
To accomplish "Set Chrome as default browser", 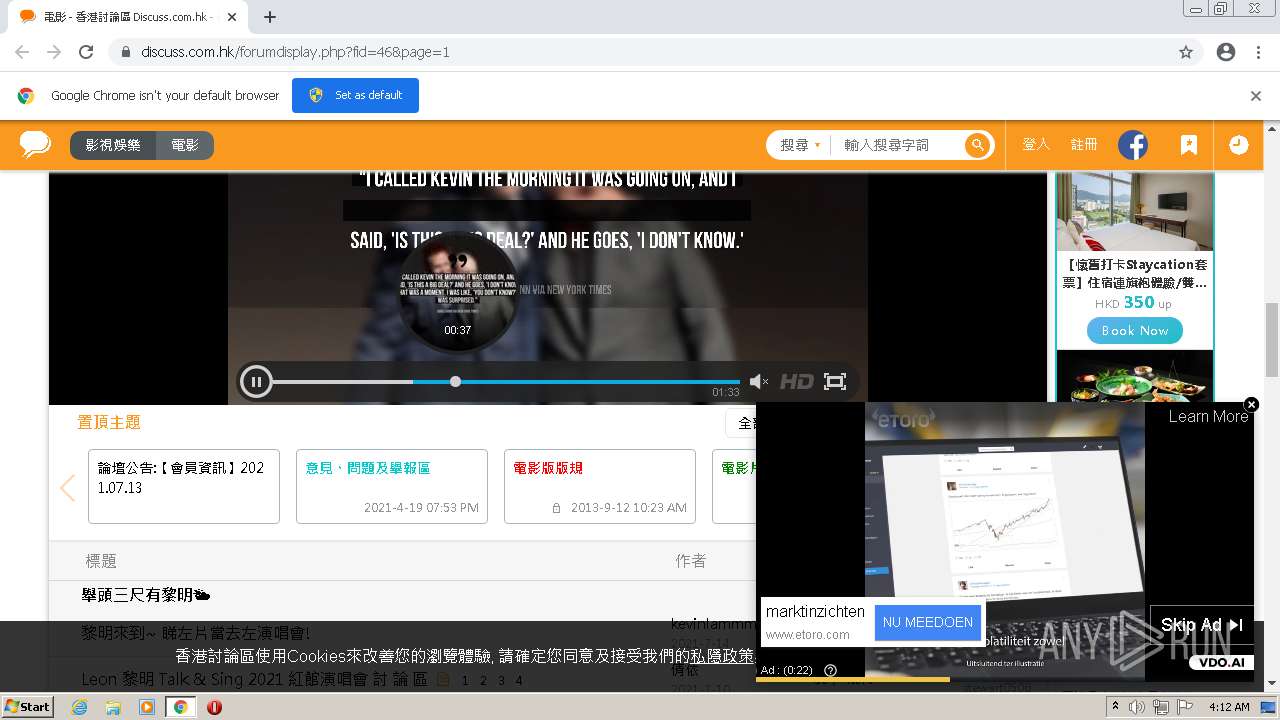I will pyautogui.click(x=355, y=95).
